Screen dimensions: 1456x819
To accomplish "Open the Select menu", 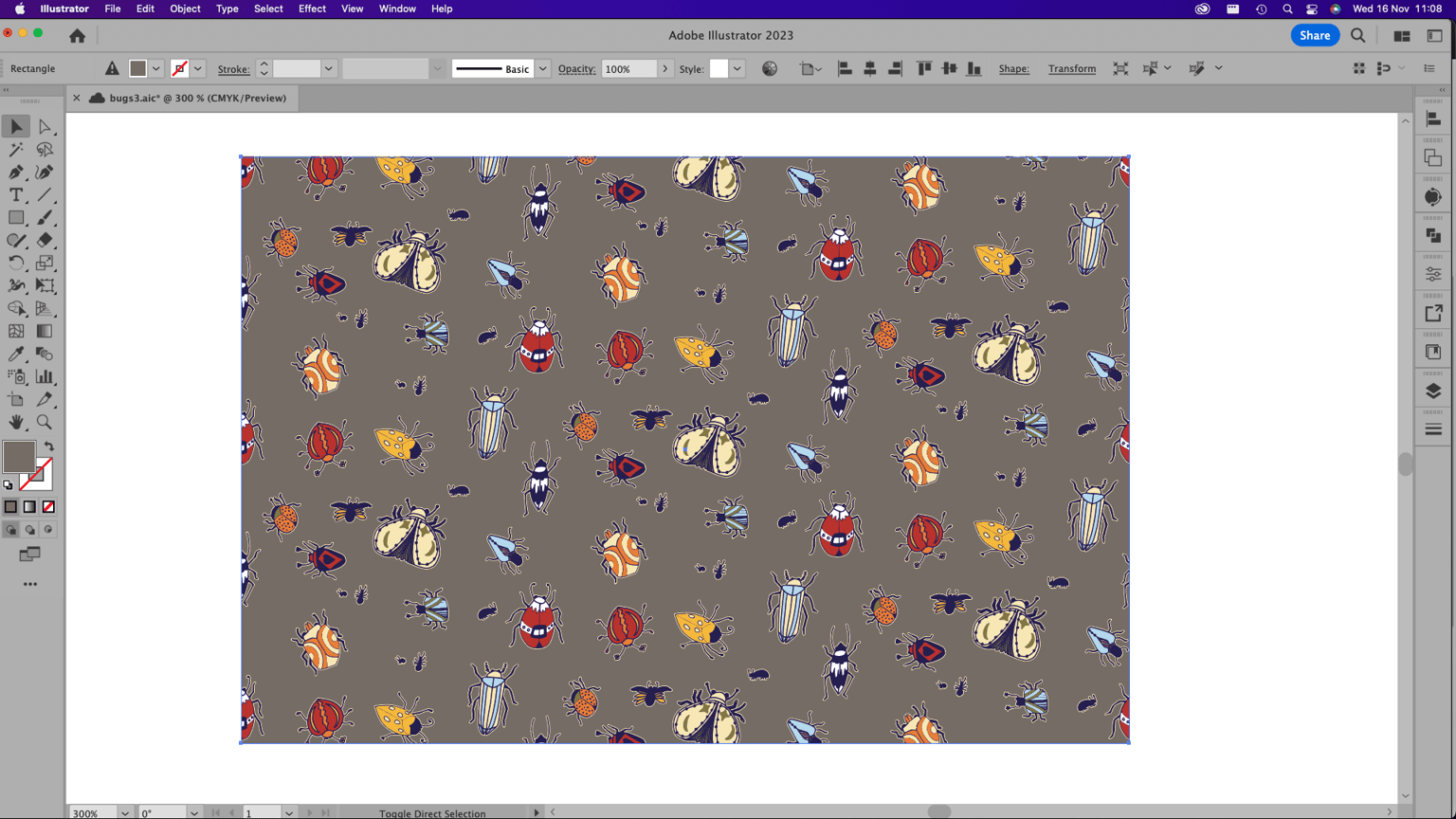I will (x=268, y=9).
